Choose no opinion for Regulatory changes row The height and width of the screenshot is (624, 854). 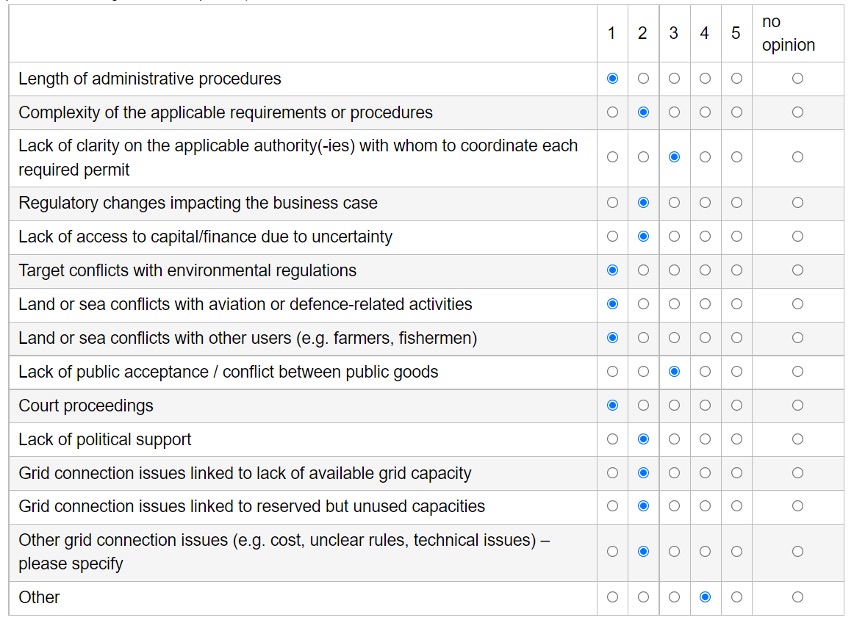point(797,203)
